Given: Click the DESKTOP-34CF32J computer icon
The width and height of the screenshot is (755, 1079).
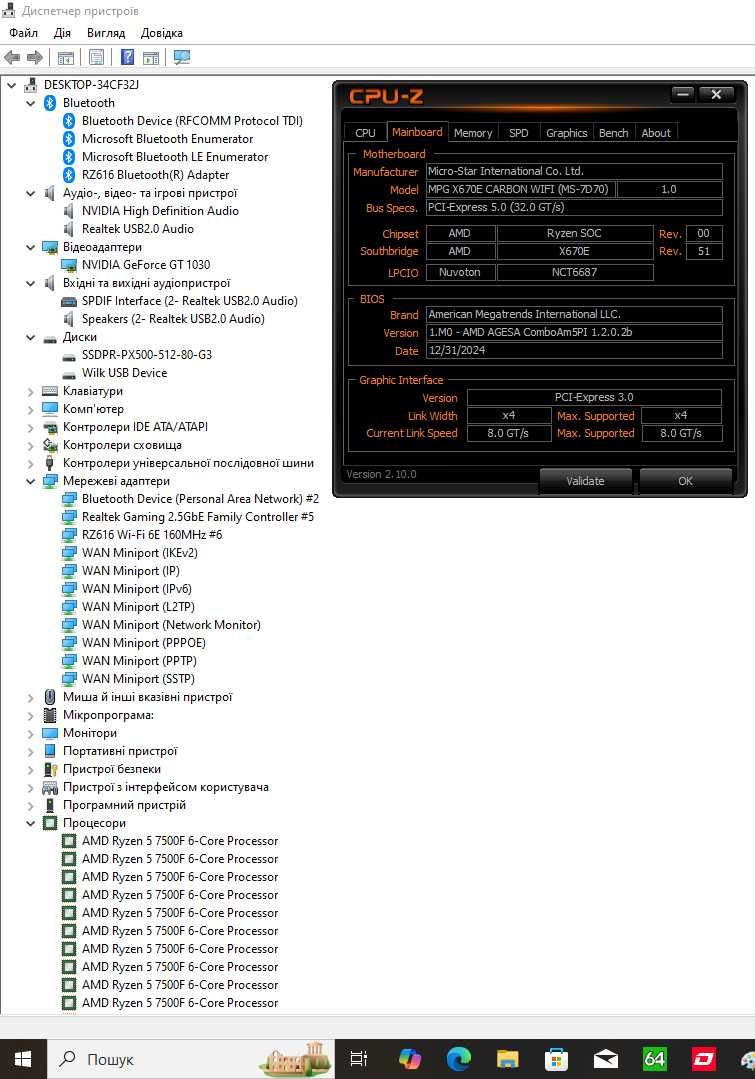Looking at the screenshot, I should click(30, 85).
